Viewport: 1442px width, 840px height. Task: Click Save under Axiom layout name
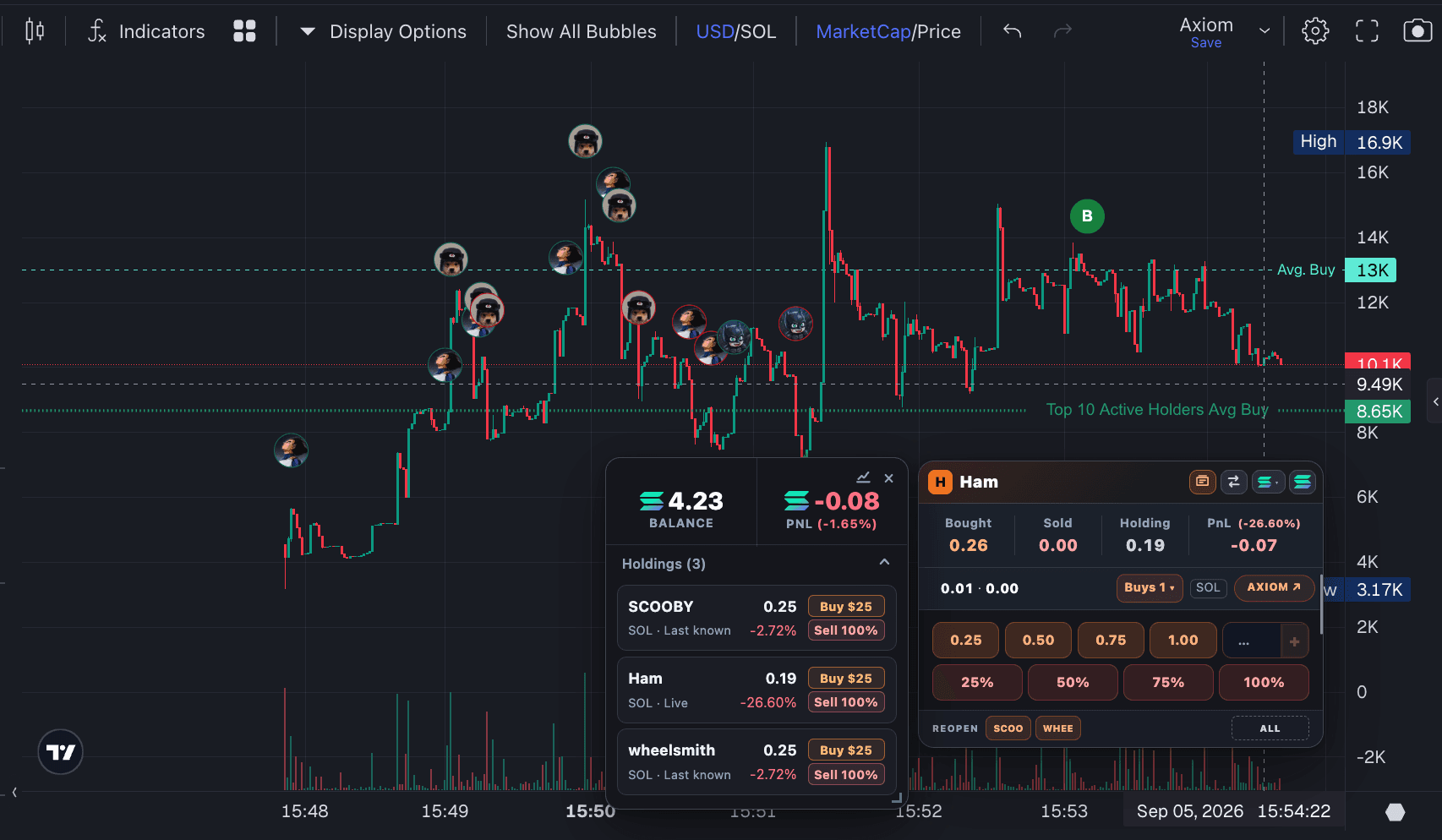click(1206, 43)
